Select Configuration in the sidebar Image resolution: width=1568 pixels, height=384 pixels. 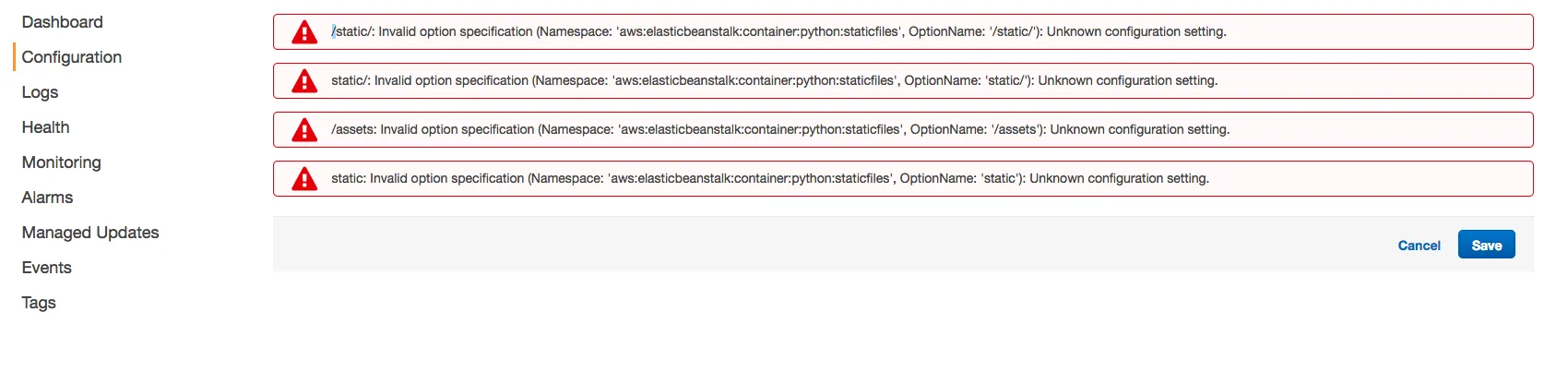pyautogui.click(x=71, y=57)
